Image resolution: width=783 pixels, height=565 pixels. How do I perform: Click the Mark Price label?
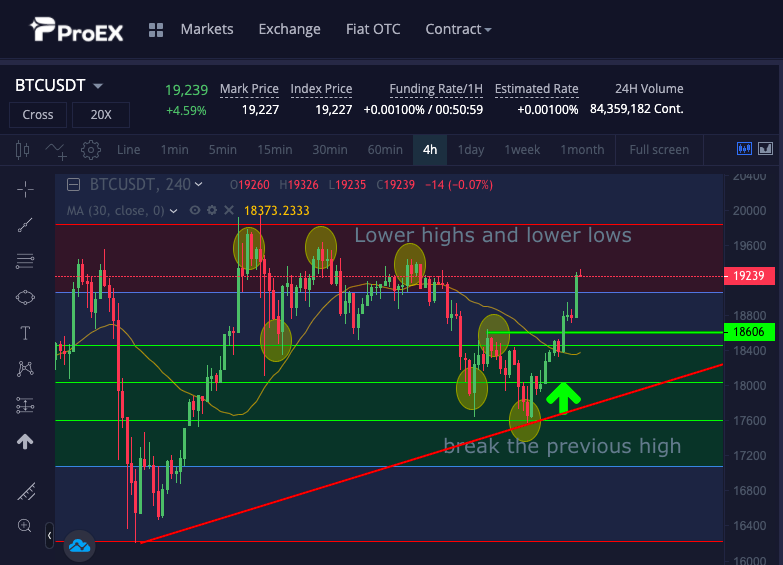[249, 89]
